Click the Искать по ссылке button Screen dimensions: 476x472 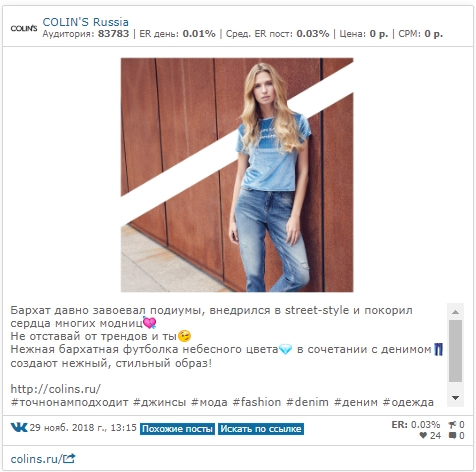261,429
